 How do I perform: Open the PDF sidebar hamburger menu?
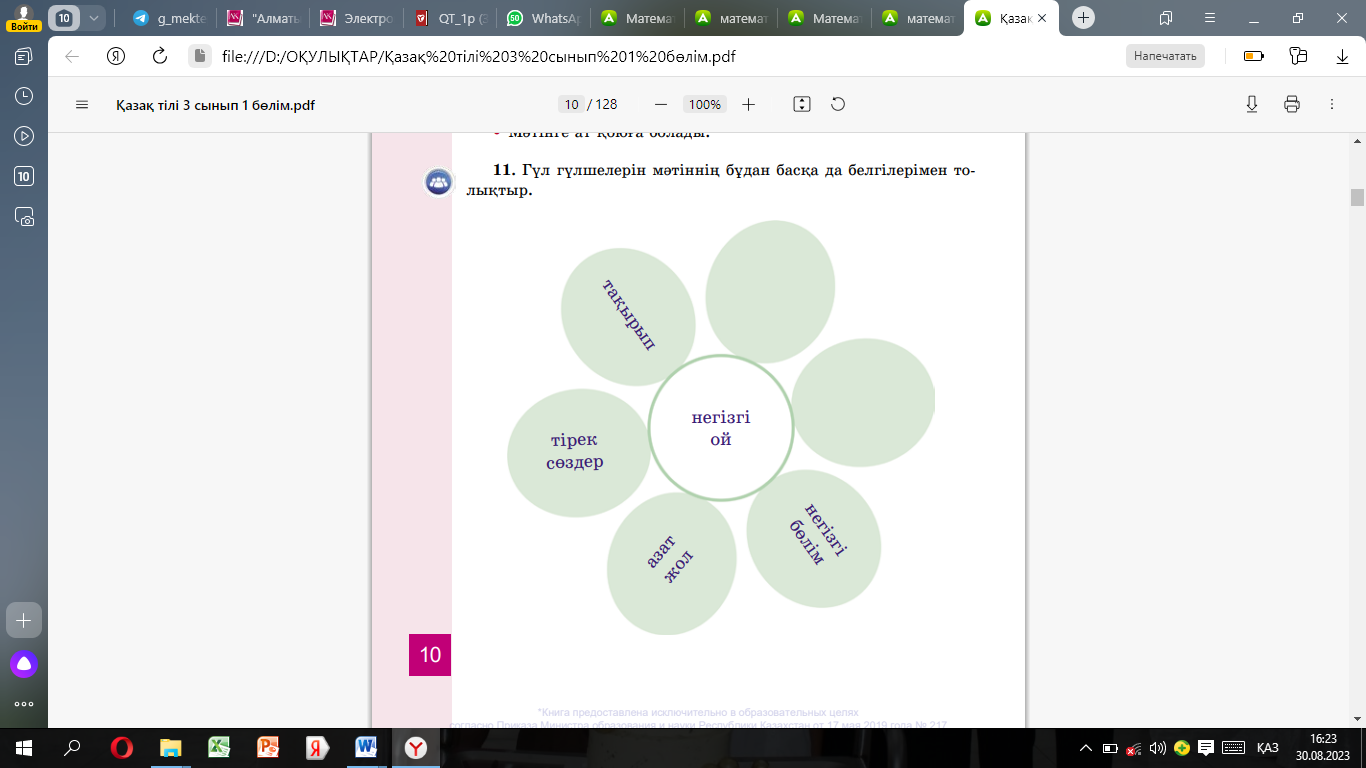point(82,104)
